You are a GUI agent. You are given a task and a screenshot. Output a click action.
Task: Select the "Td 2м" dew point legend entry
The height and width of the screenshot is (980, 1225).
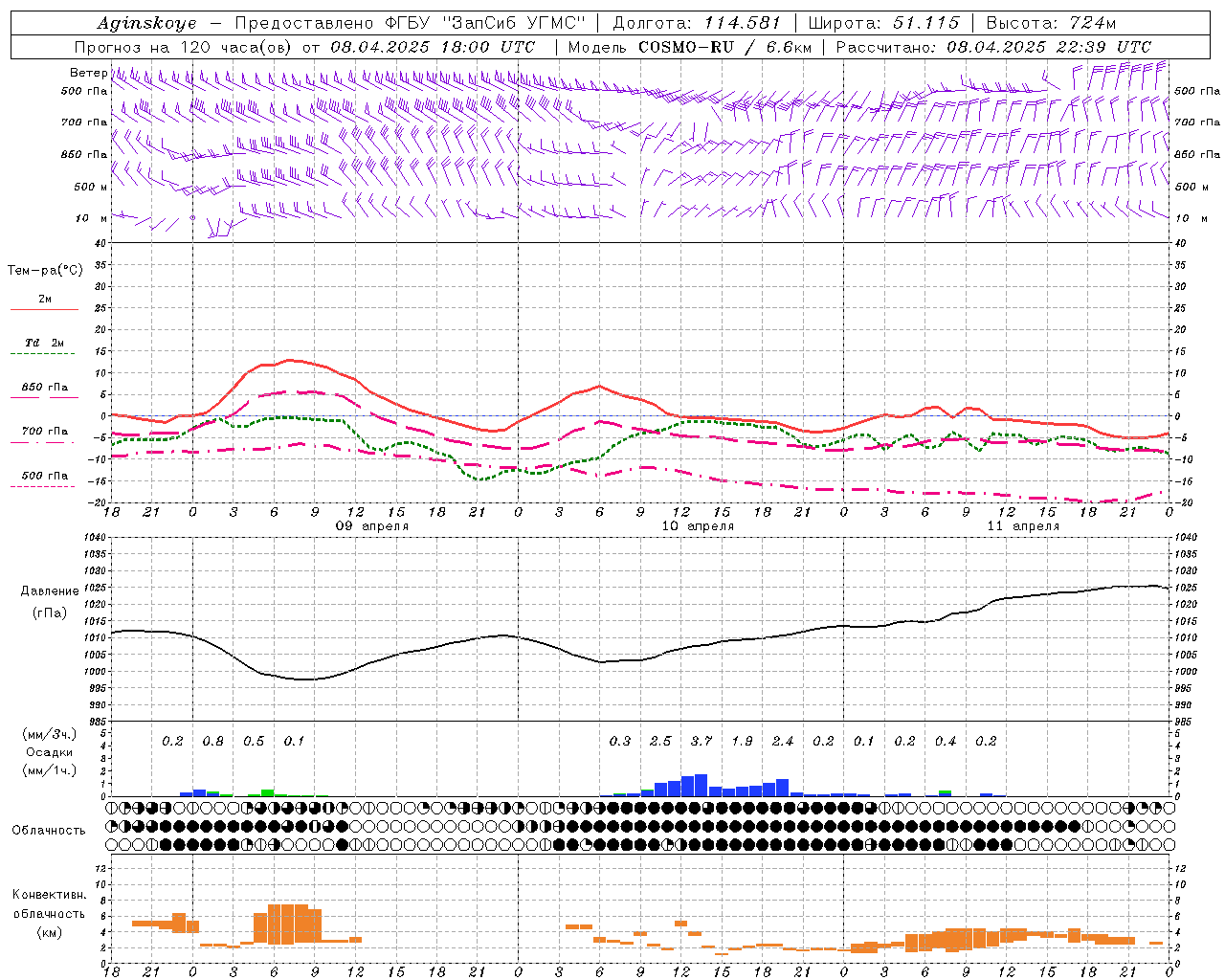[44, 343]
